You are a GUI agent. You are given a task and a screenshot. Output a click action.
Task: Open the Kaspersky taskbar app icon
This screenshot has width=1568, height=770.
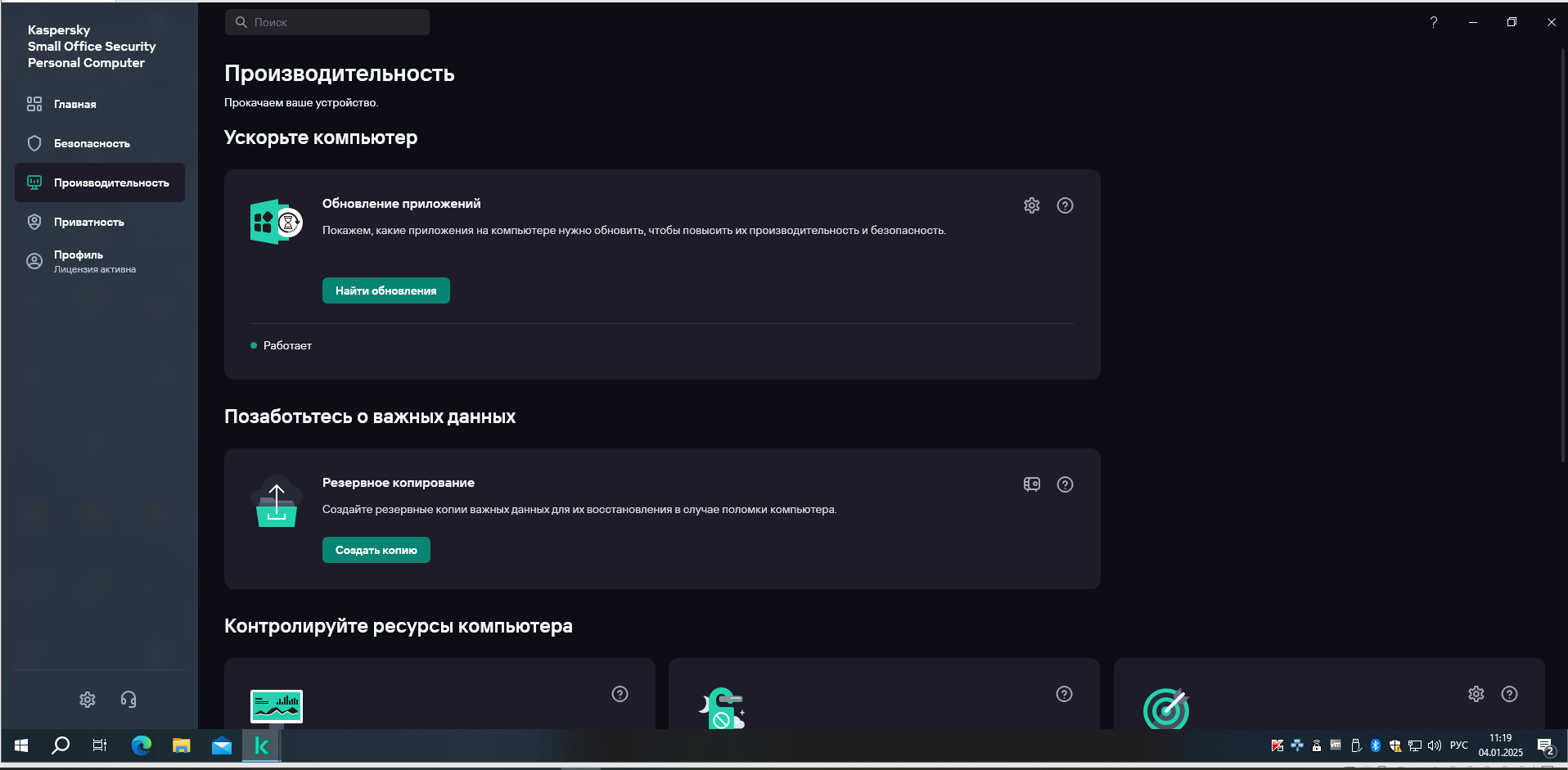click(262, 745)
